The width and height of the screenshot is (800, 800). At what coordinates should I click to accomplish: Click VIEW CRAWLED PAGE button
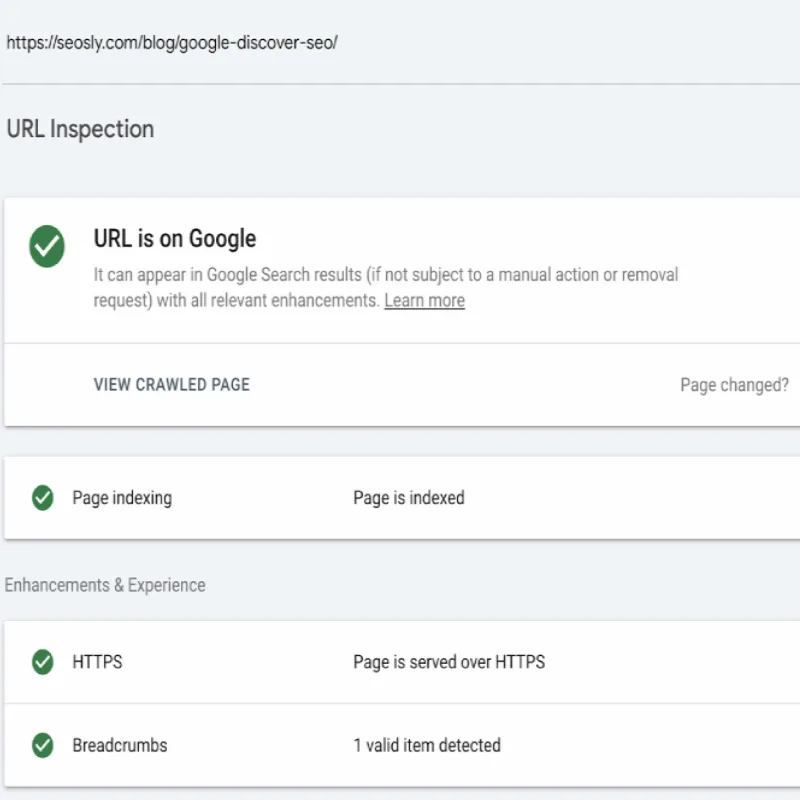pos(171,385)
